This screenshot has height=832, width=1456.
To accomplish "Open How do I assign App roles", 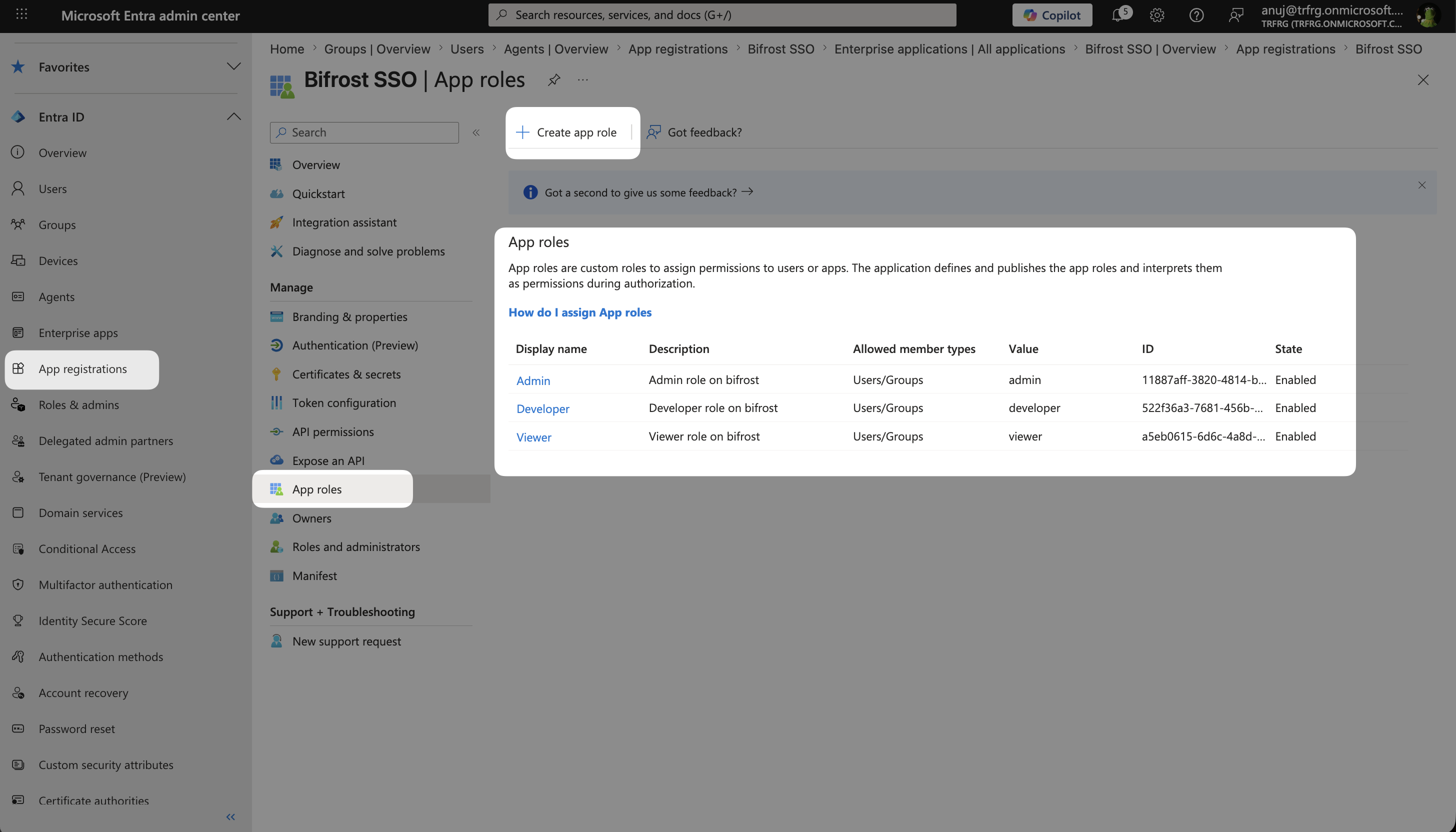I will pyautogui.click(x=580, y=312).
